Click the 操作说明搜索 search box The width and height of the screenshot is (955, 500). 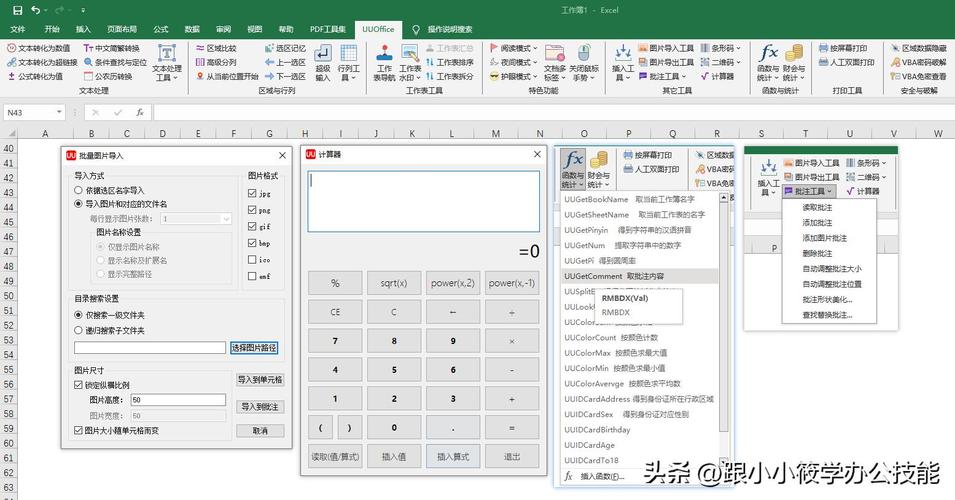pos(449,29)
